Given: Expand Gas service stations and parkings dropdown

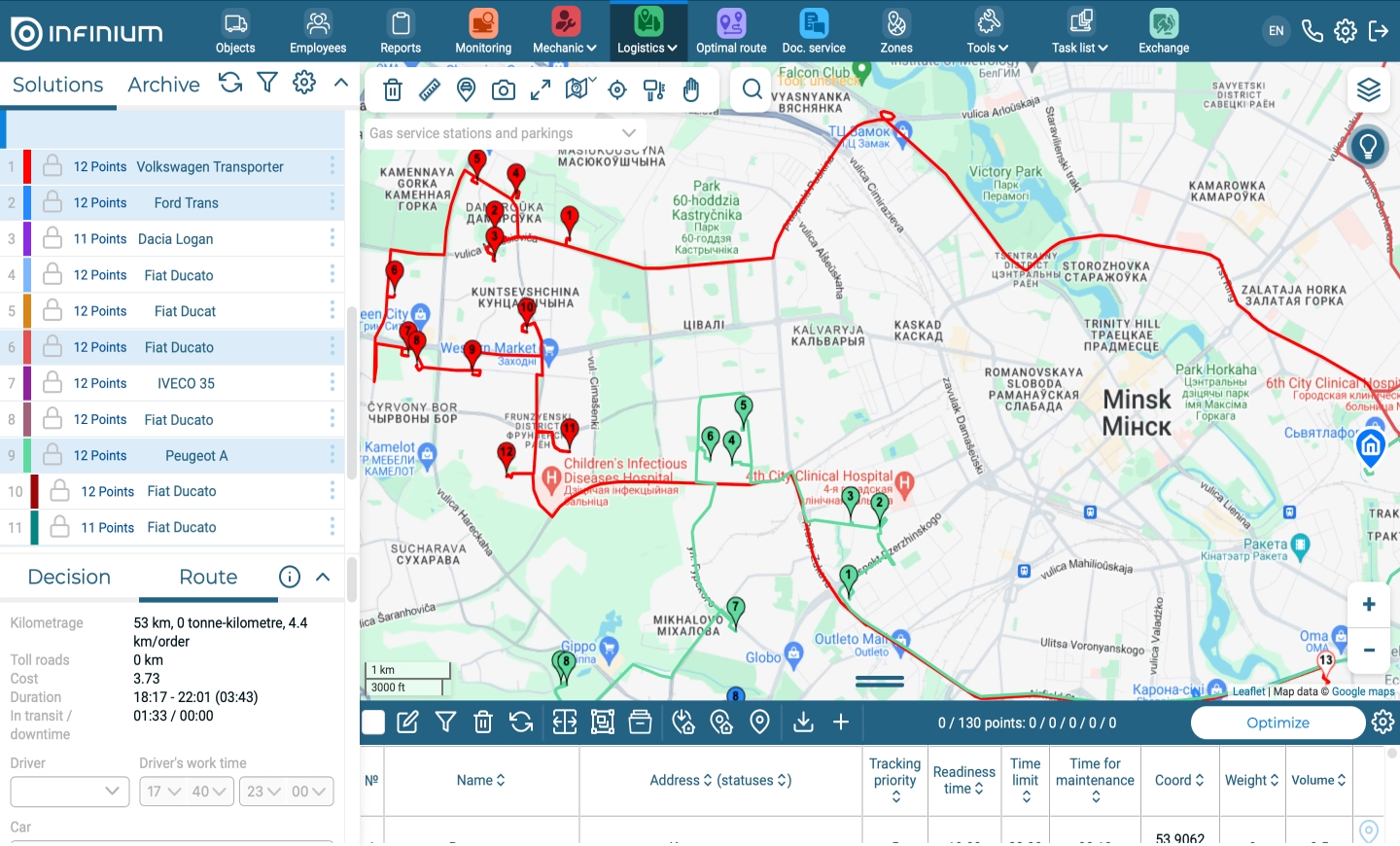Looking at the screenshot, I should click(629, 133).
